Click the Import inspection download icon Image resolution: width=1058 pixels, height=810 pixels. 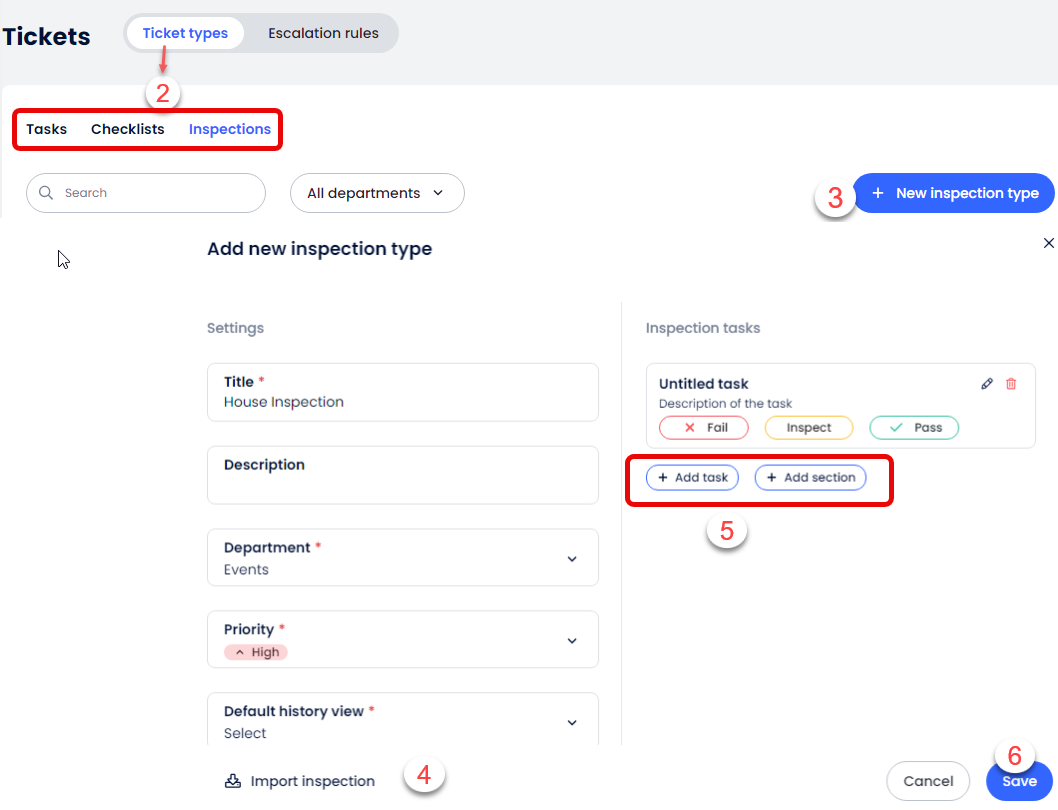point(233,781)
